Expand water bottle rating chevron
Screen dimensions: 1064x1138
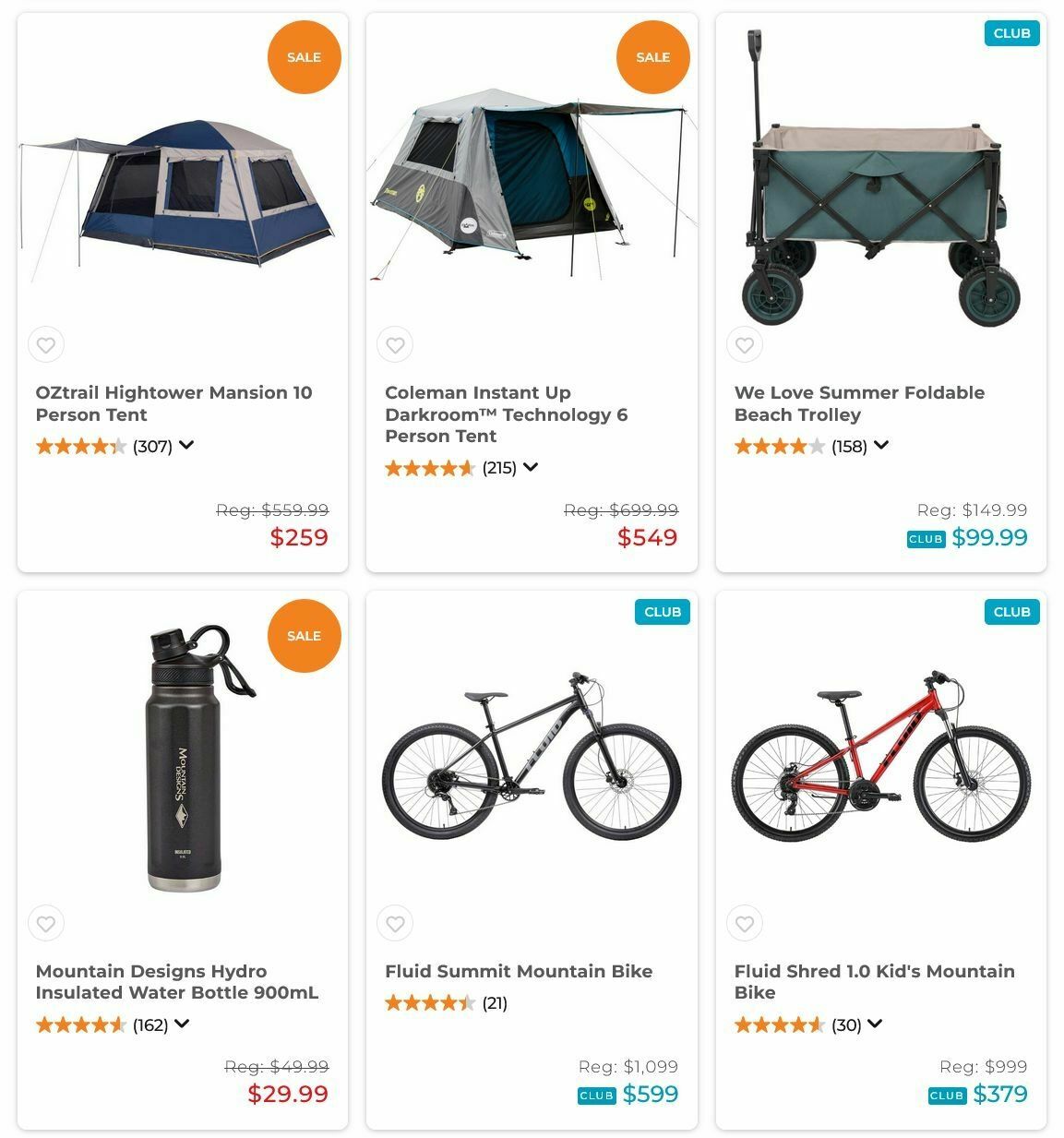click(182, 1024)
